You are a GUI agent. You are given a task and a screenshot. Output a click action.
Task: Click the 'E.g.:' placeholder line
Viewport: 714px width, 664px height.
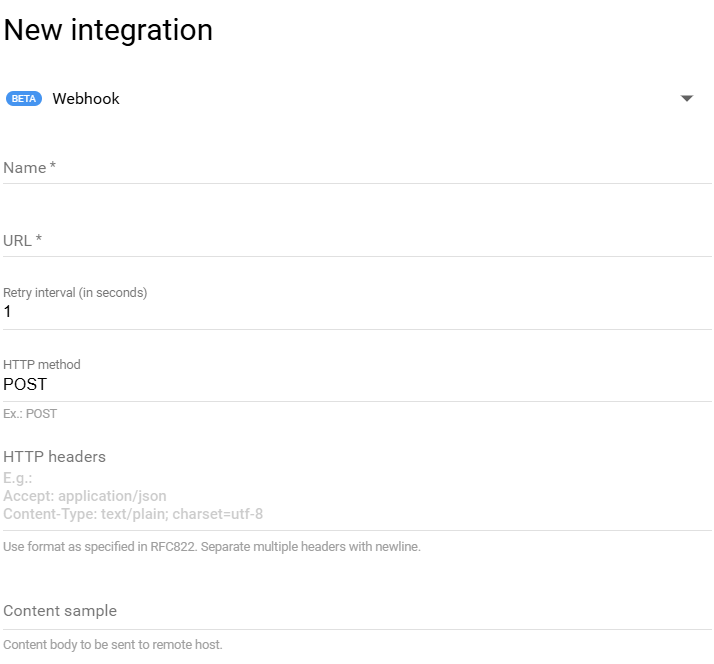pos(18,478)
